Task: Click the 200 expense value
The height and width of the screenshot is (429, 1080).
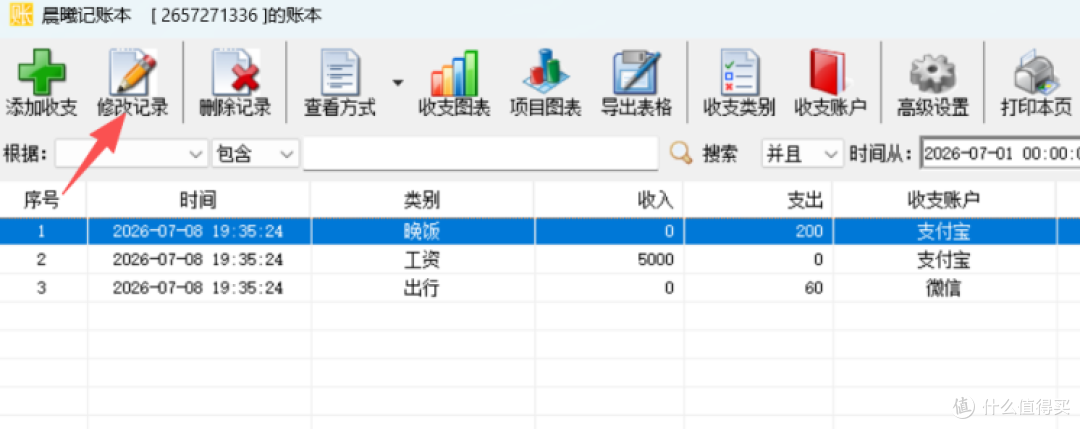Action: pyautogui.click(x=810, y=231)
